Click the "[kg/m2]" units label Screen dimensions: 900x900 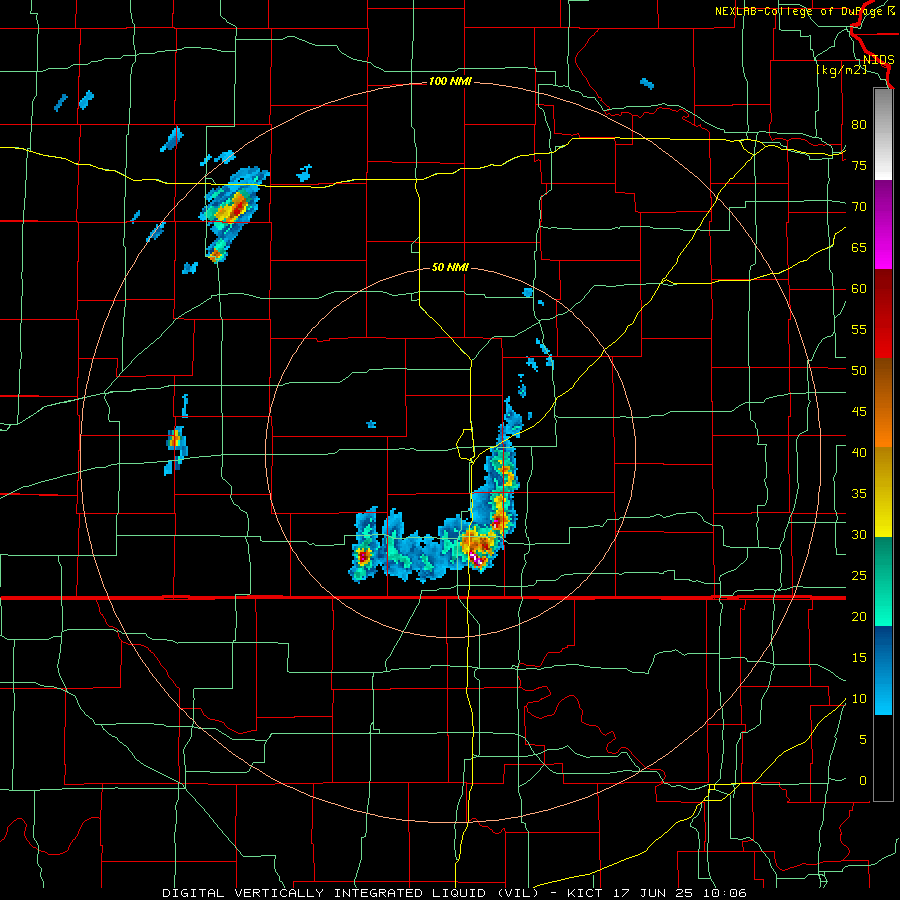pyautogui.click(x=841, y=70)
